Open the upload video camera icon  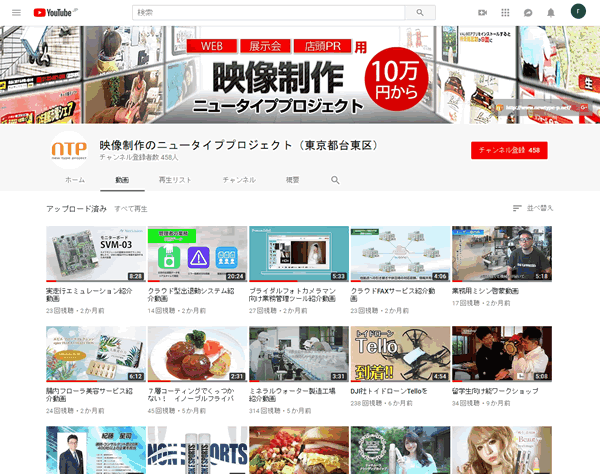click(x=483, y=13)
